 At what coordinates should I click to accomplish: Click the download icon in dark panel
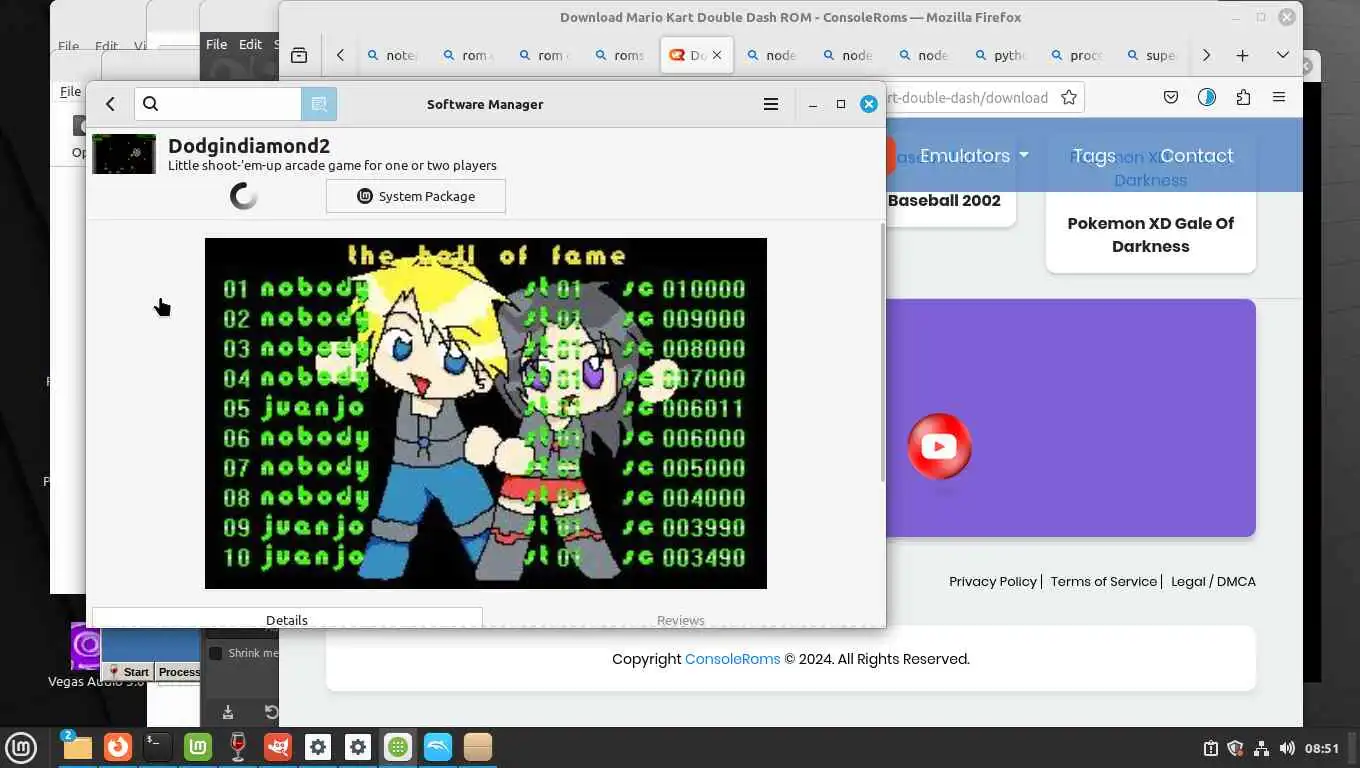(228, 712)
